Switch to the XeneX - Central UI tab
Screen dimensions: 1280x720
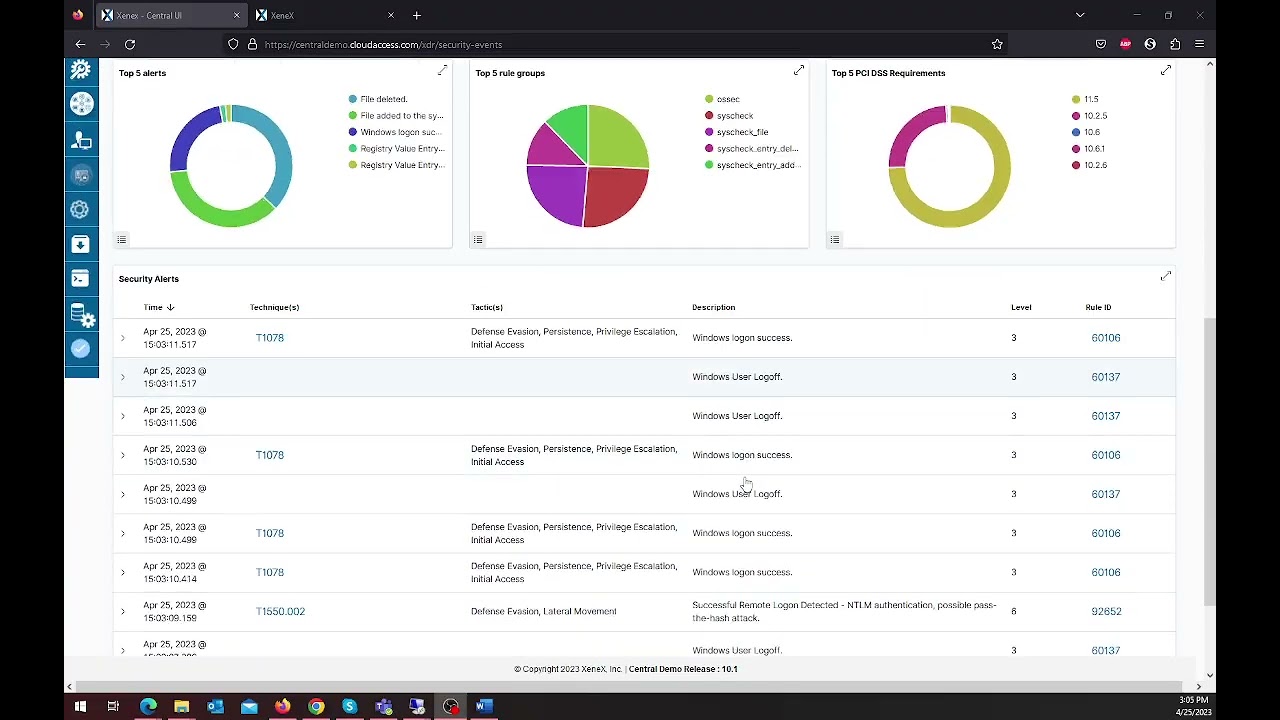pos(169,15)
